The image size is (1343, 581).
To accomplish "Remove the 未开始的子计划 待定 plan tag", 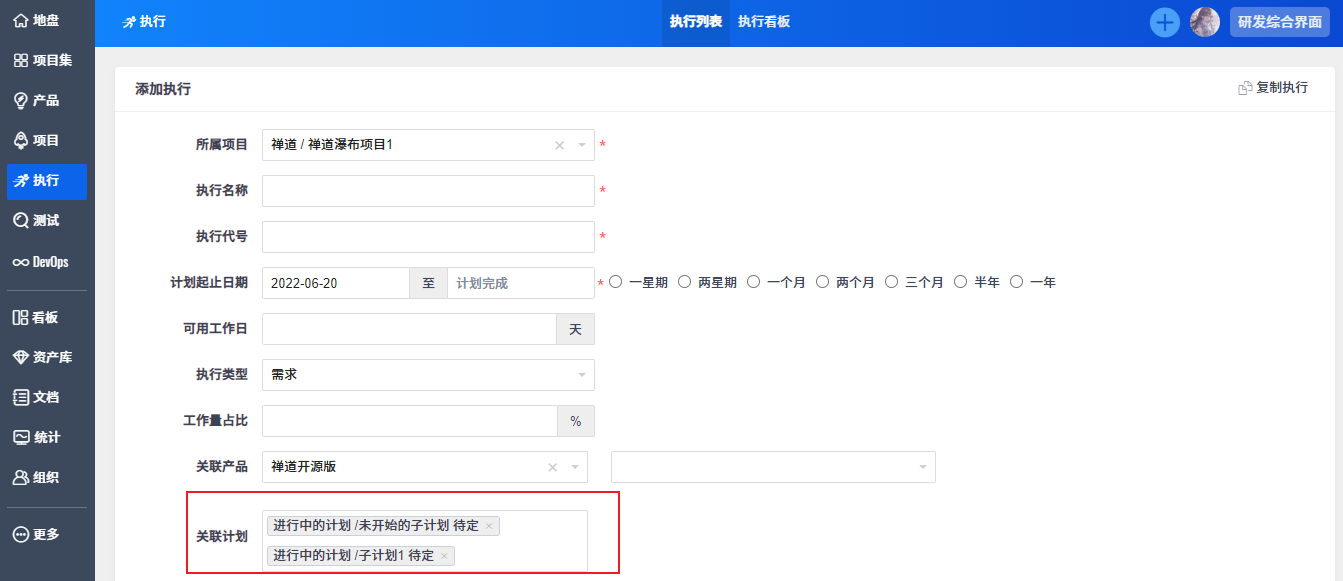I will click(489, 526).
